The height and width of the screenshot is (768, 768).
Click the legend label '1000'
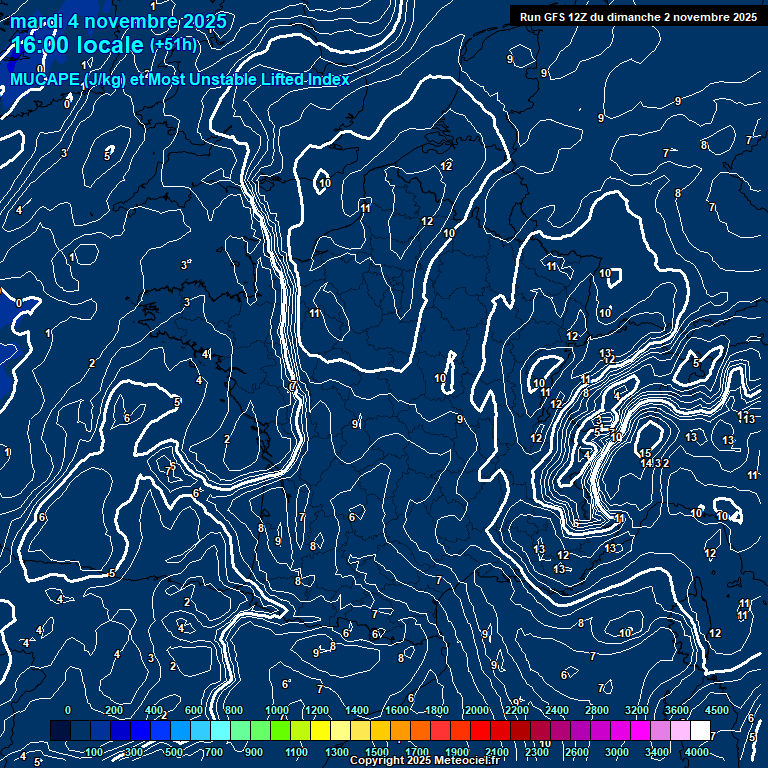(x=277, y=710)
